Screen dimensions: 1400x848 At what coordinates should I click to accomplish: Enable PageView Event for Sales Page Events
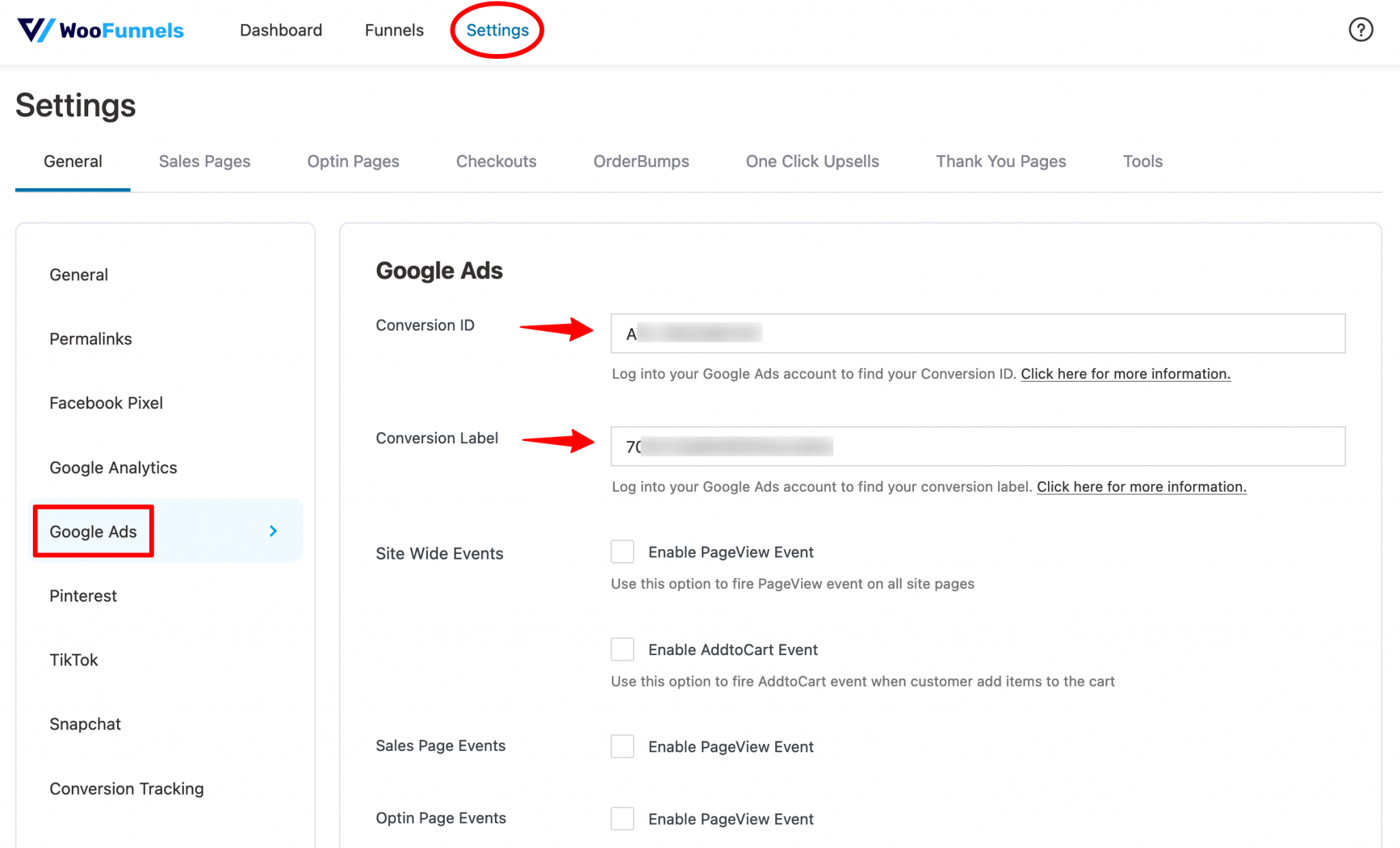pyautogui.click(x=622, y=746)
